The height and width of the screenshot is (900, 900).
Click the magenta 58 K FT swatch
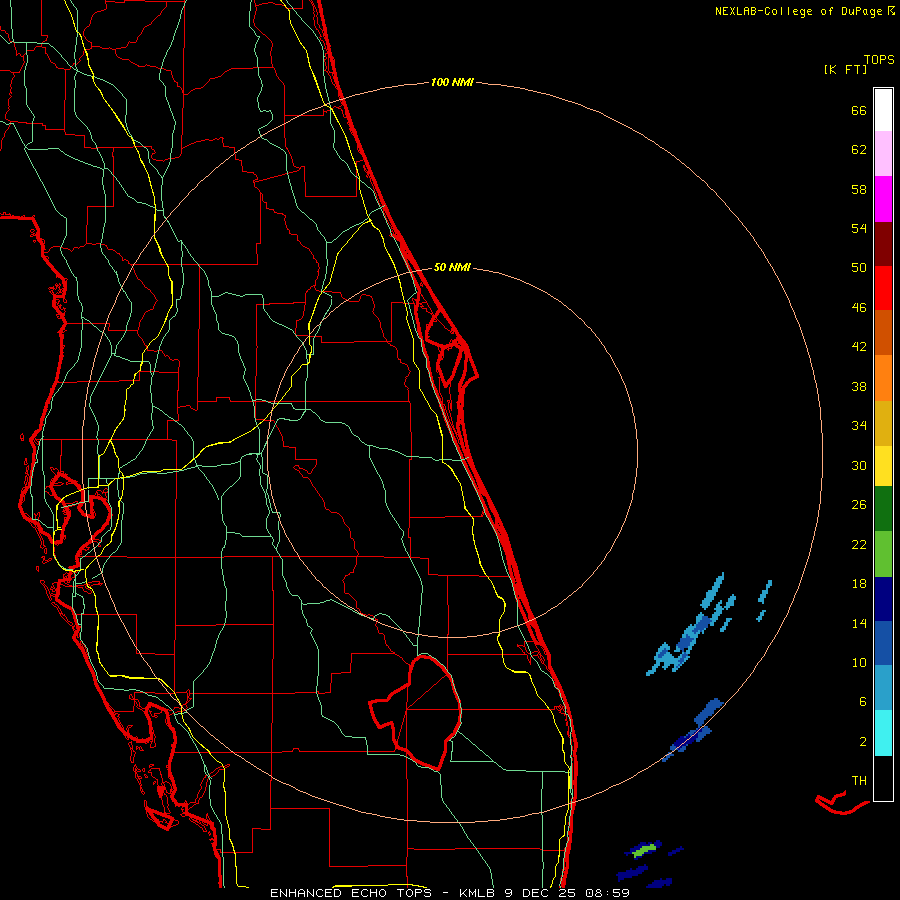(883, 199)
